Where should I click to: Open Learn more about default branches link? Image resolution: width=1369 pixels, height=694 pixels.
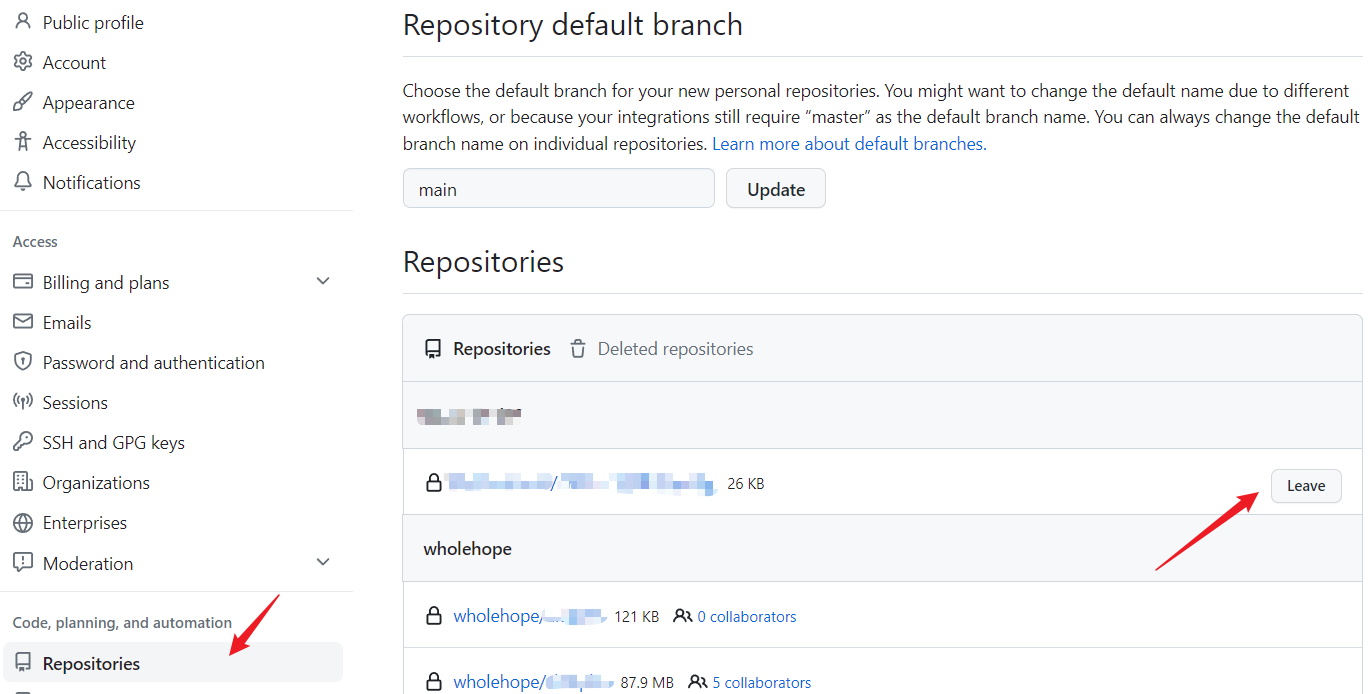click(x=848, y=144)
